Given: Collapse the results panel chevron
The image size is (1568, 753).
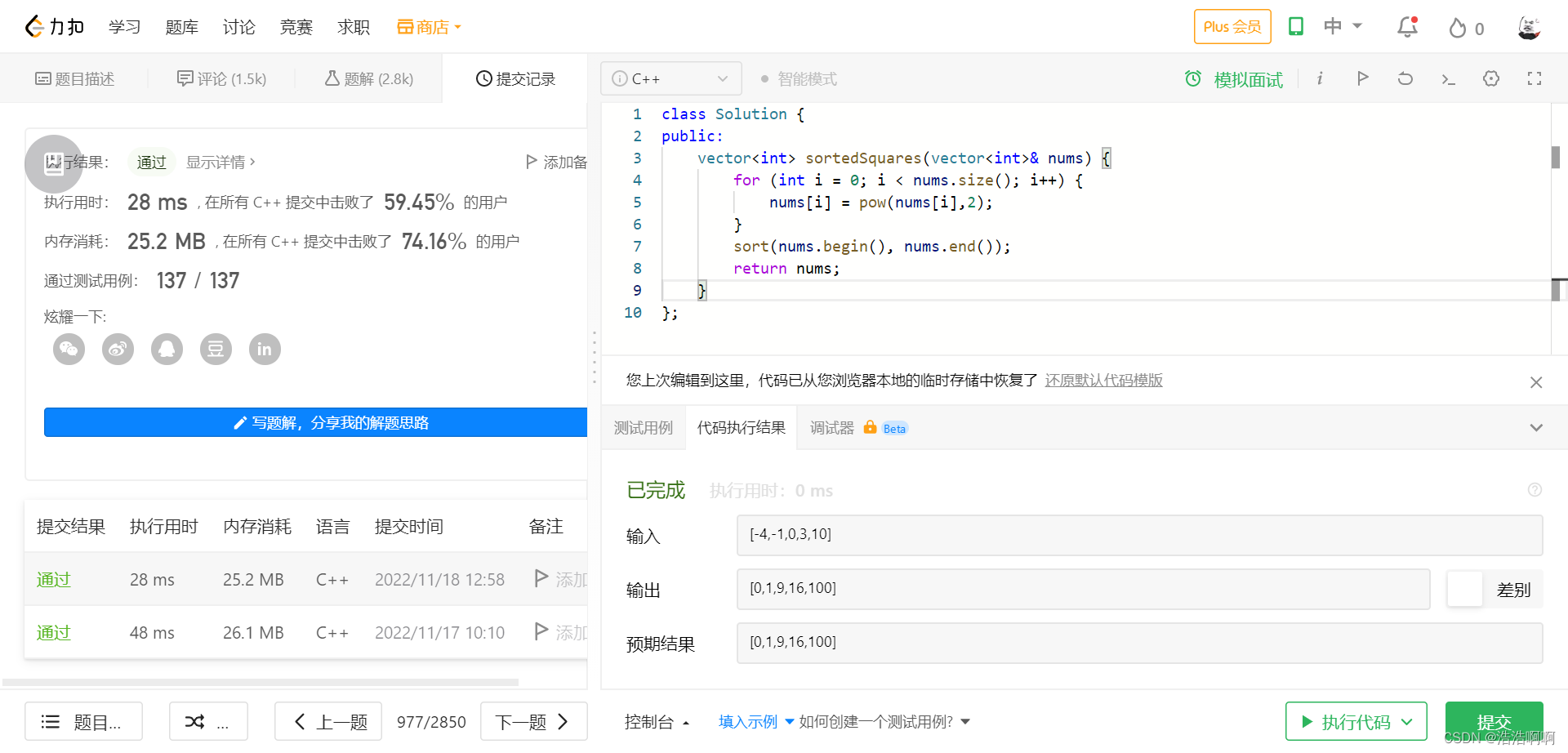Looking at the screenshot, I should pos(1536,428).
